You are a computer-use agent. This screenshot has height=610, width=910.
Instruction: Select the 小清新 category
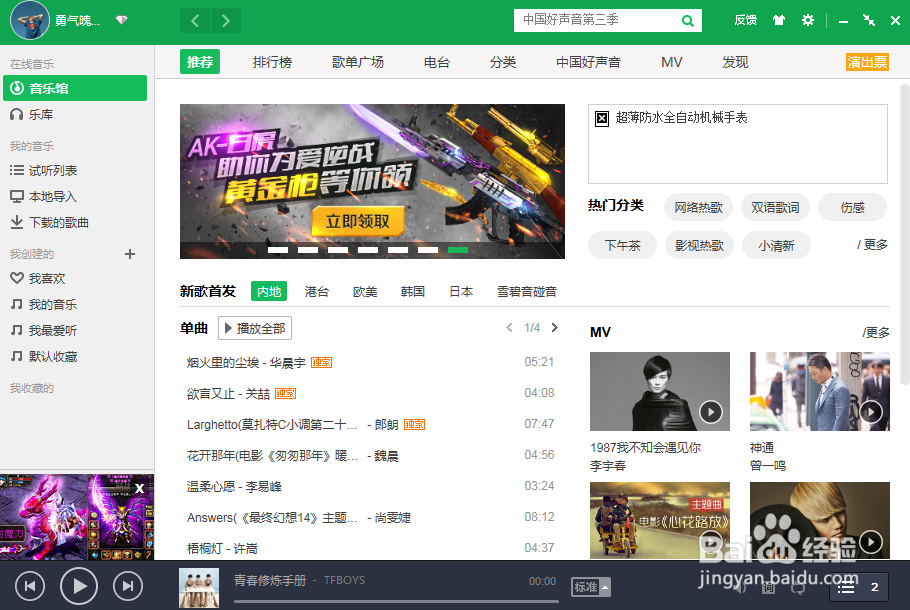[x=776, y=246]
